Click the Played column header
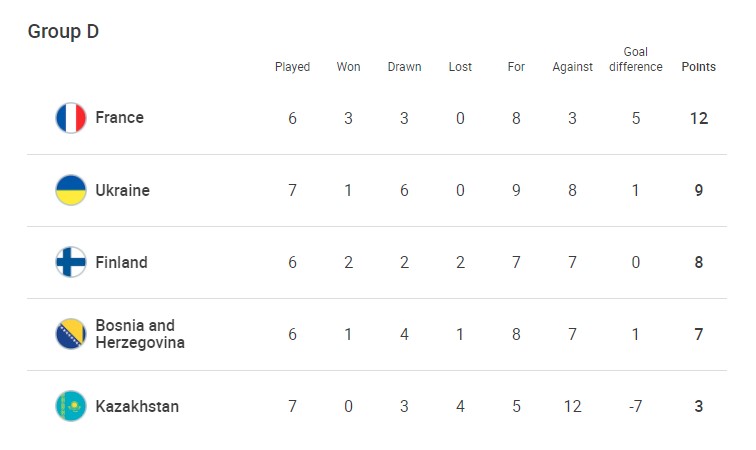Viewport: 756px width, 450px height. tap(292, 67)
